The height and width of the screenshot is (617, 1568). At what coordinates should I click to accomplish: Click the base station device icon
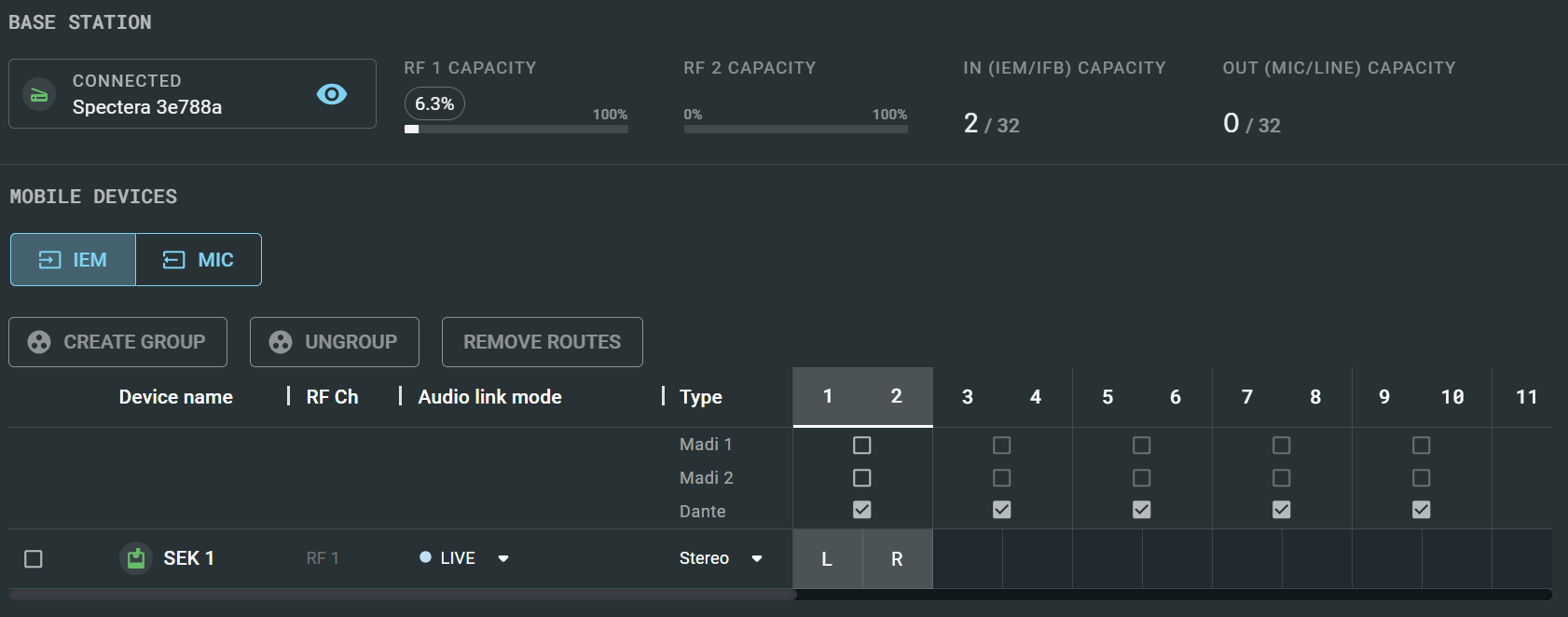(39, 94)
